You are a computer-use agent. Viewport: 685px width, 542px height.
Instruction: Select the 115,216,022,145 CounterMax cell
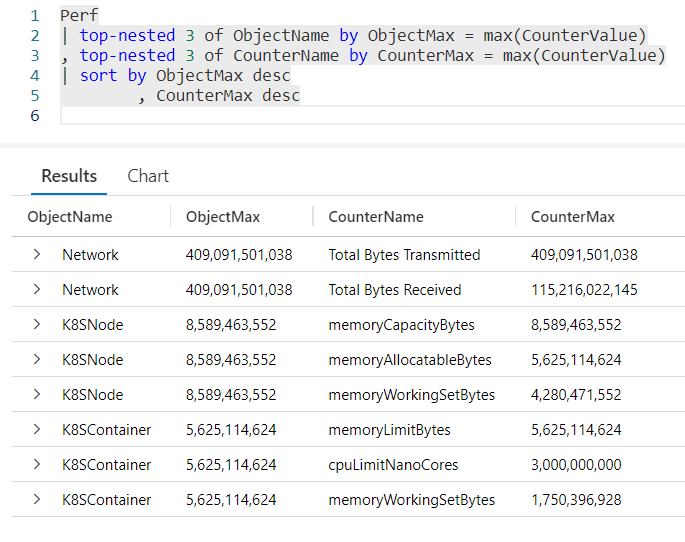[584, 290]
